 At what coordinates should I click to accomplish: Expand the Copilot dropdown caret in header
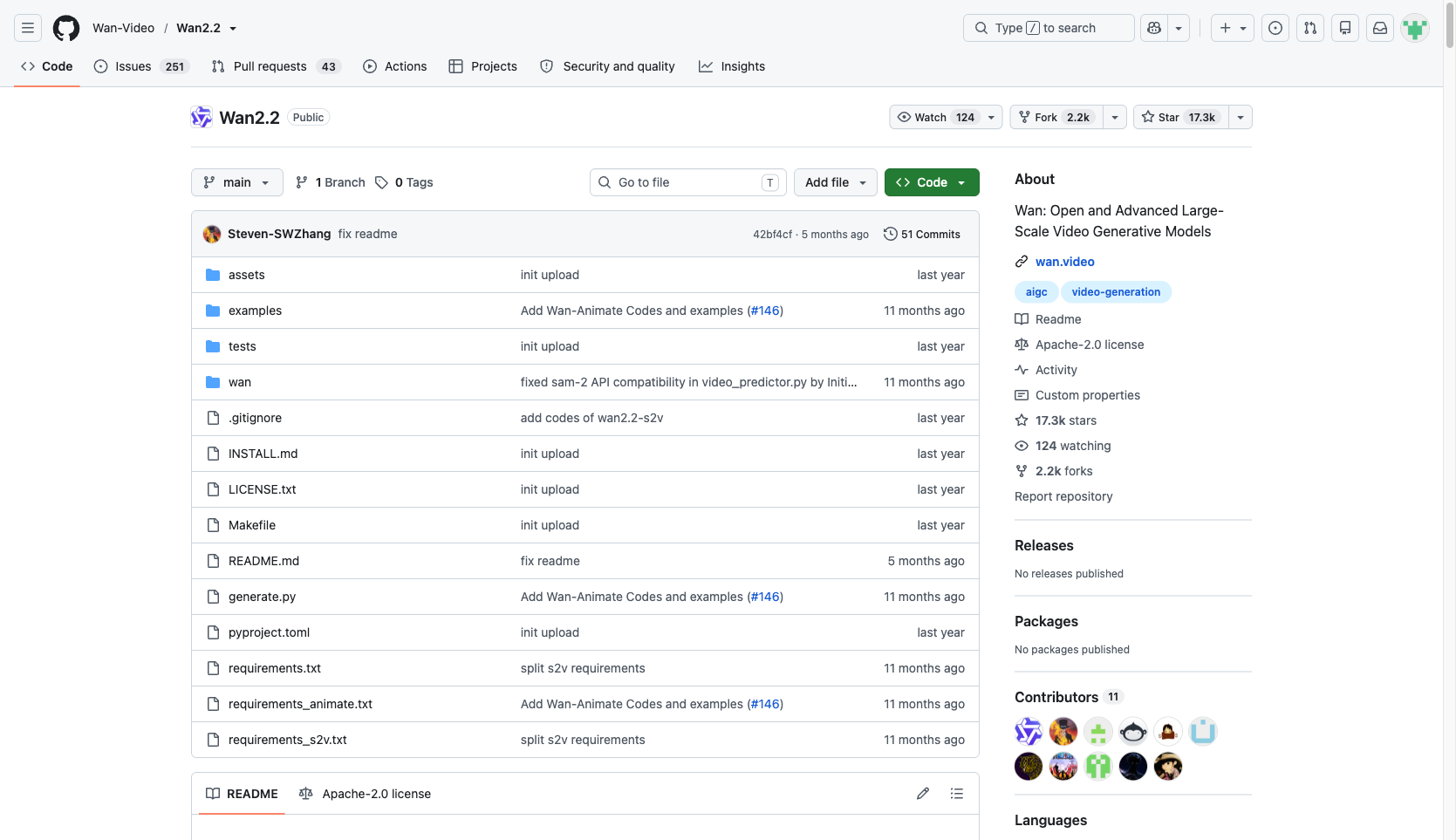1179,28
